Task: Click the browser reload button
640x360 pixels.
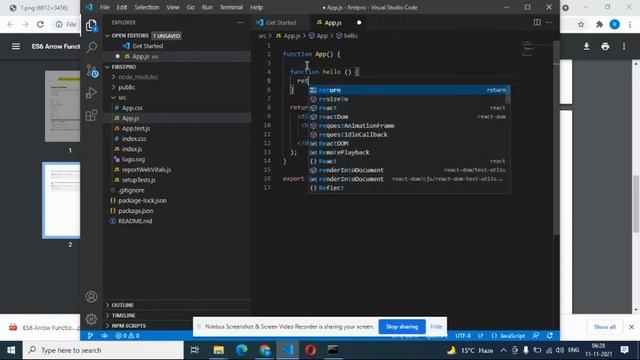Action: [40, 24]
